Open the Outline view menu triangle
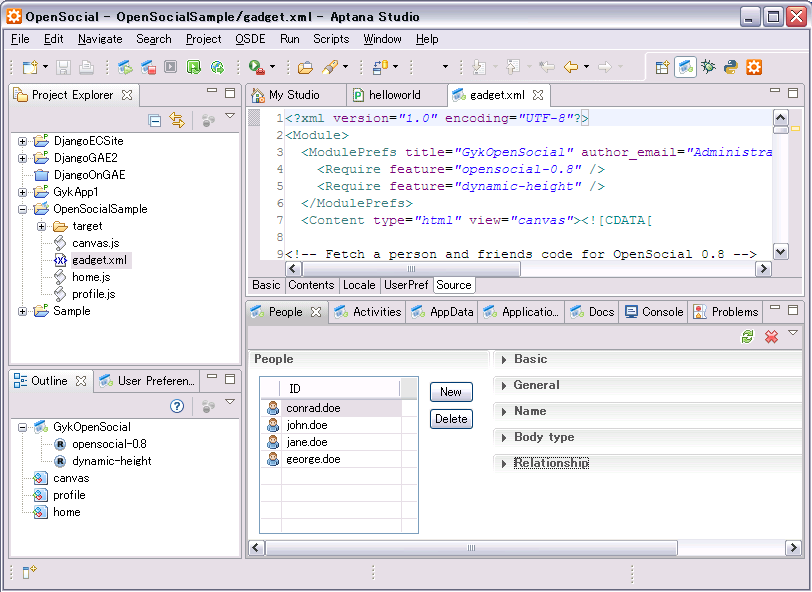The image size is (812, 592). click(x=230, y=402)
